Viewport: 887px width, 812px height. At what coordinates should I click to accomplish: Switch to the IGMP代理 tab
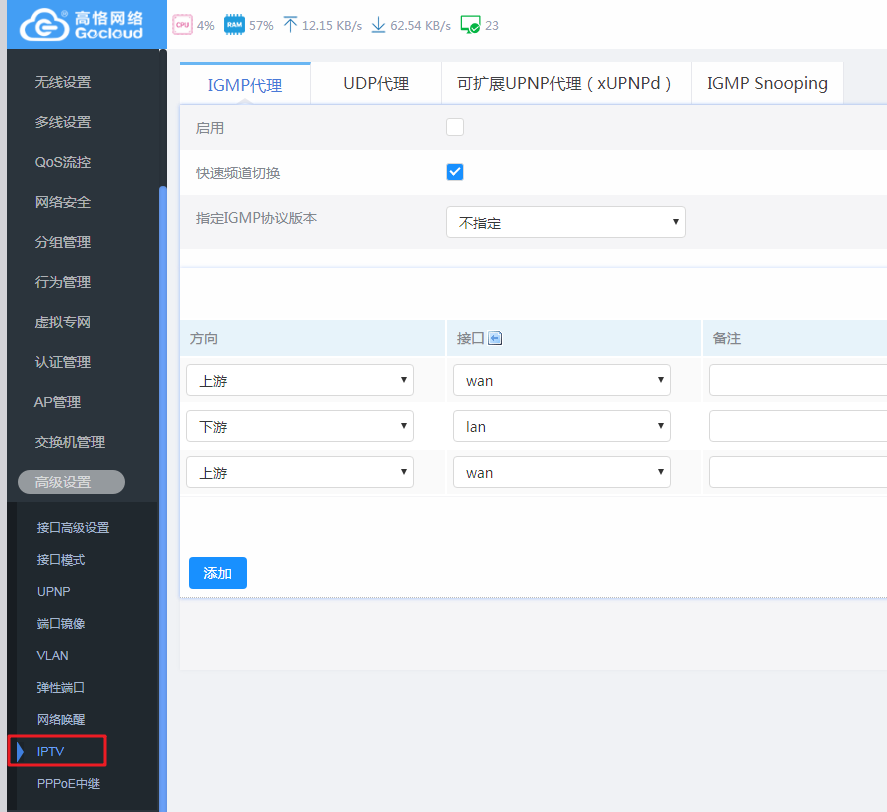coord(245,84)
